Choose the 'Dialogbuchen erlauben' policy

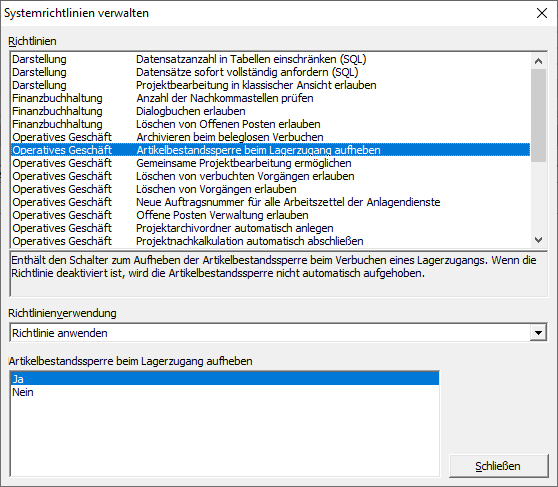270,111
